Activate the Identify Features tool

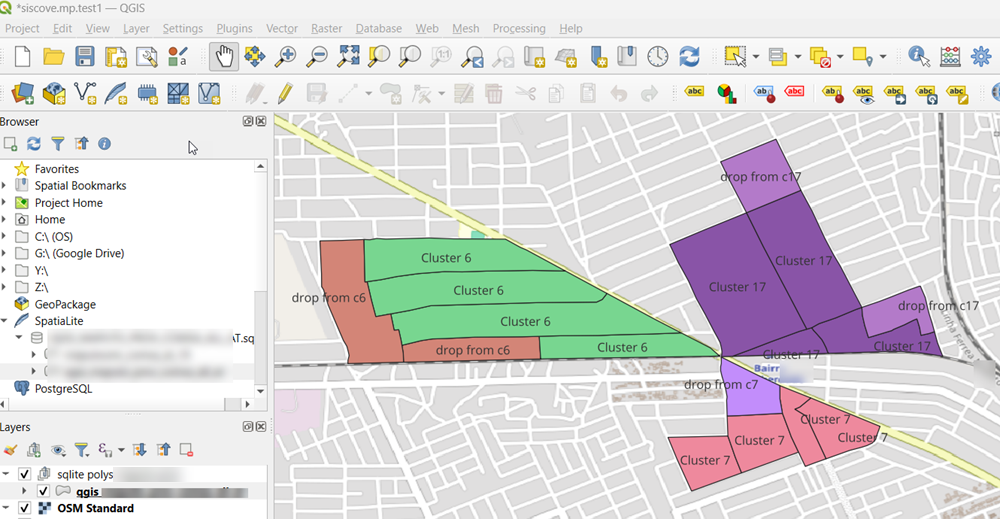pyautogui.click(x=919, y=57)
